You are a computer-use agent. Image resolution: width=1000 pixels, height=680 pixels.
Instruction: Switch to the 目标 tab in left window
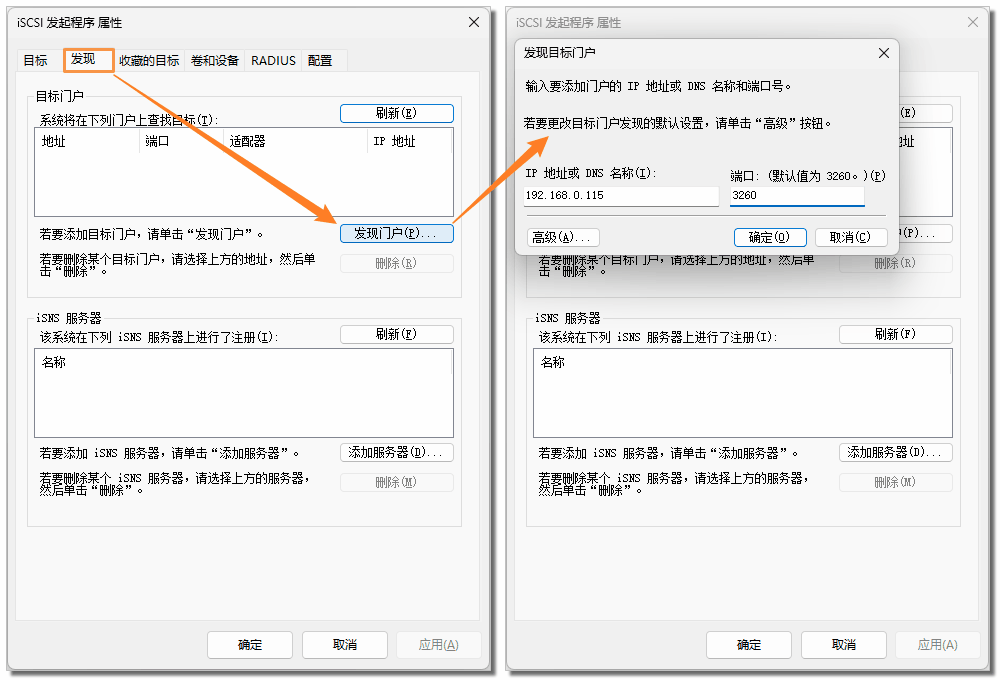tap(36, 61)
